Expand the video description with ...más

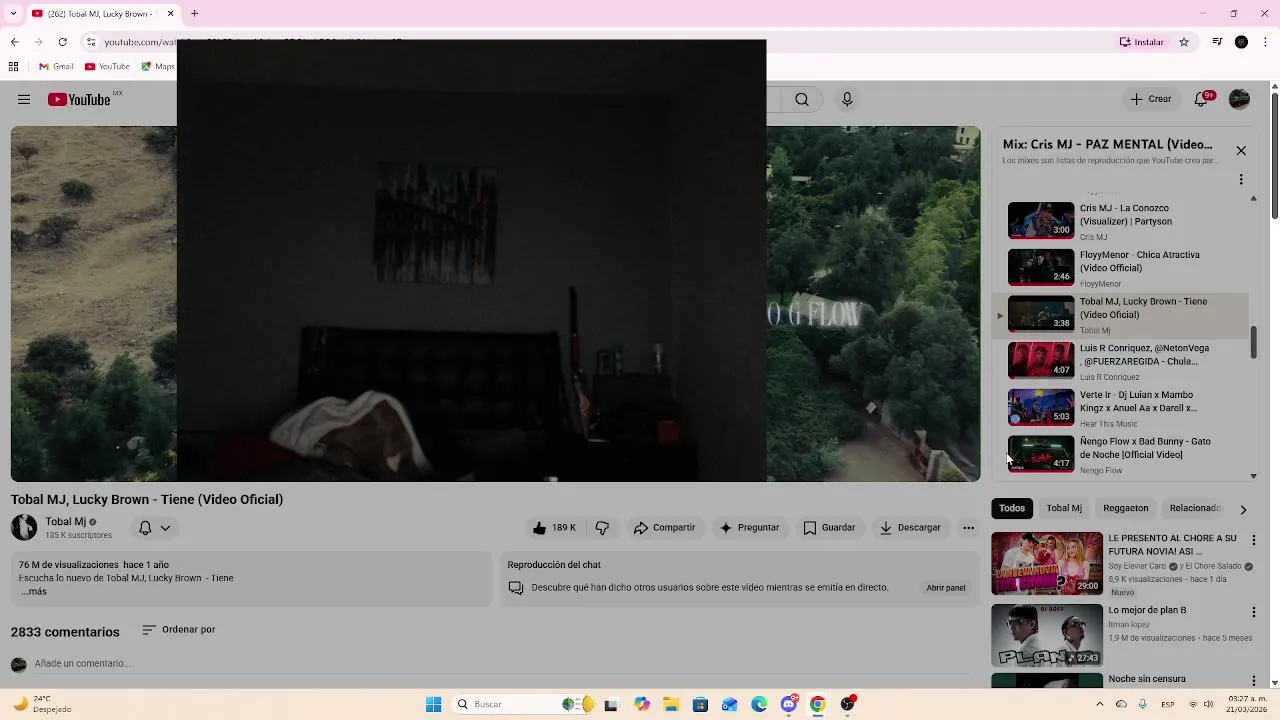tap(34, 592)
